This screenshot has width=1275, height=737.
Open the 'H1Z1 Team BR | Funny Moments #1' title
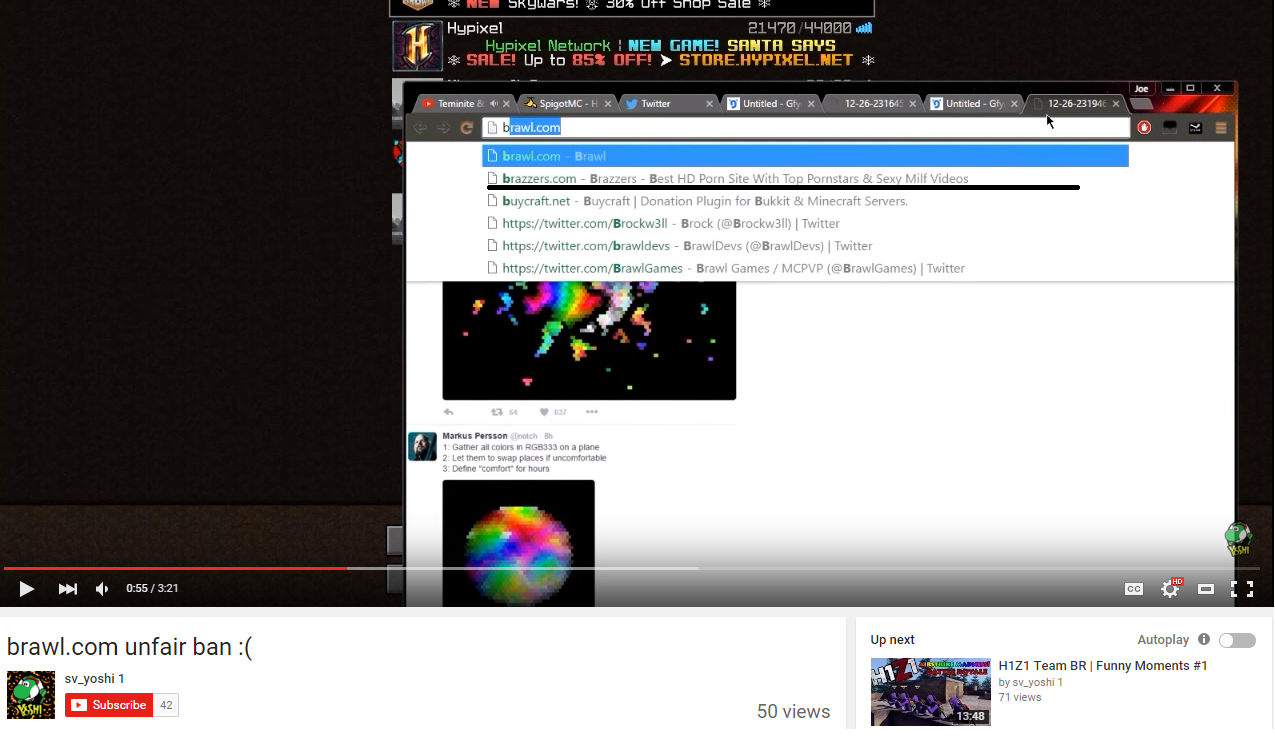click(x=1103, y=666)
